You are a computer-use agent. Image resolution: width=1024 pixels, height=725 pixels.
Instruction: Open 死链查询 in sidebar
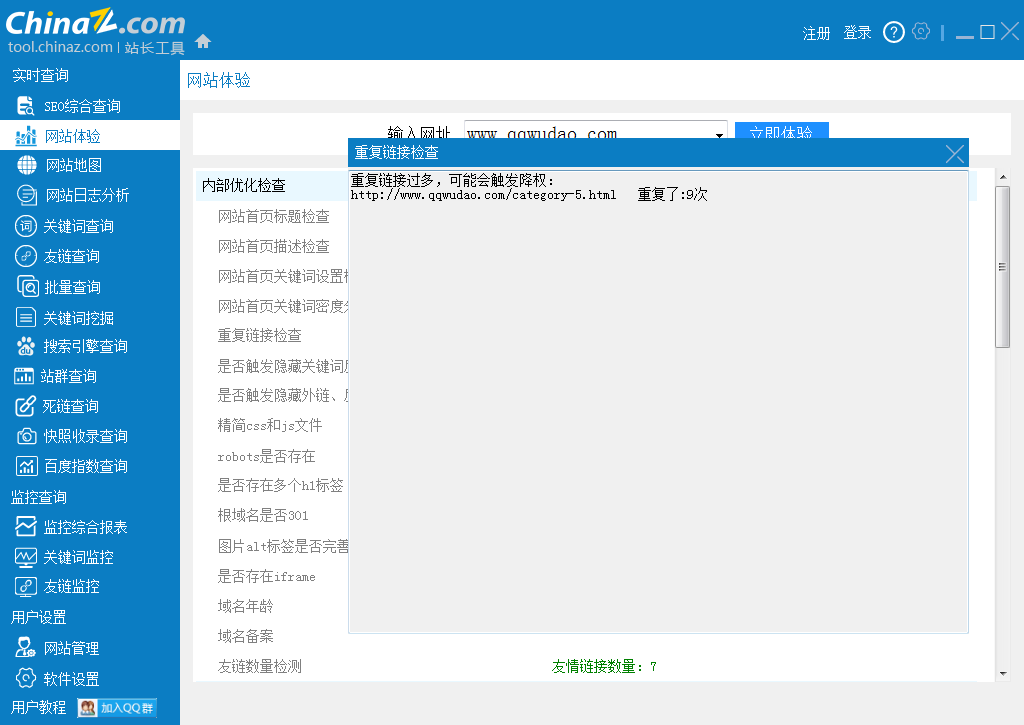click(70, 406)
